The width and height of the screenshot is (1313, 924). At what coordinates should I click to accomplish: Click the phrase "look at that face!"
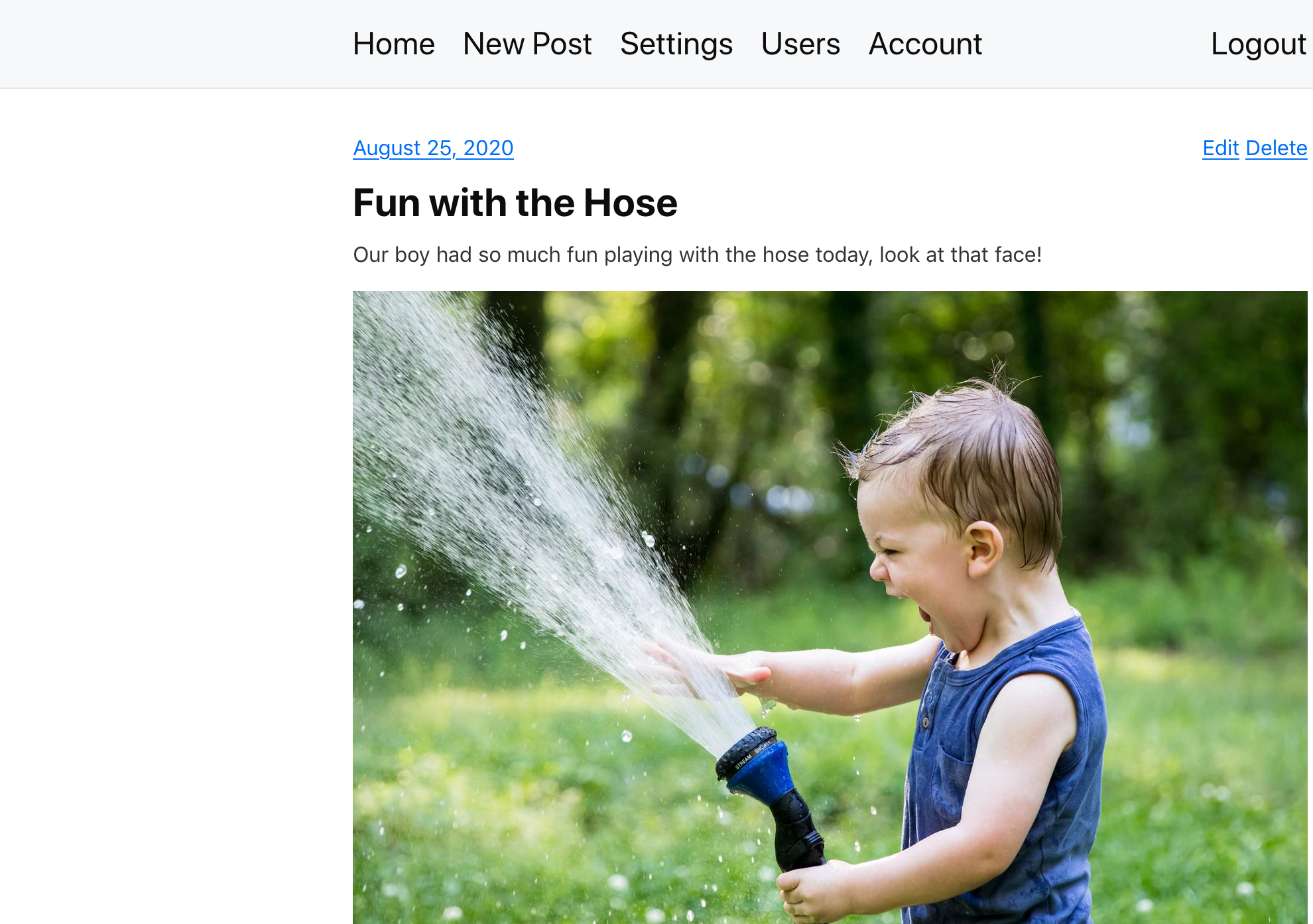click(960, 255)
